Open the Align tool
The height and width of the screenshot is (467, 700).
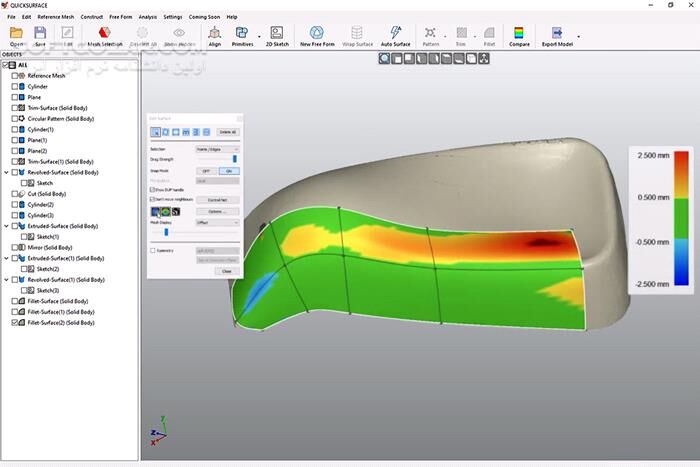(x=215, y=35)
